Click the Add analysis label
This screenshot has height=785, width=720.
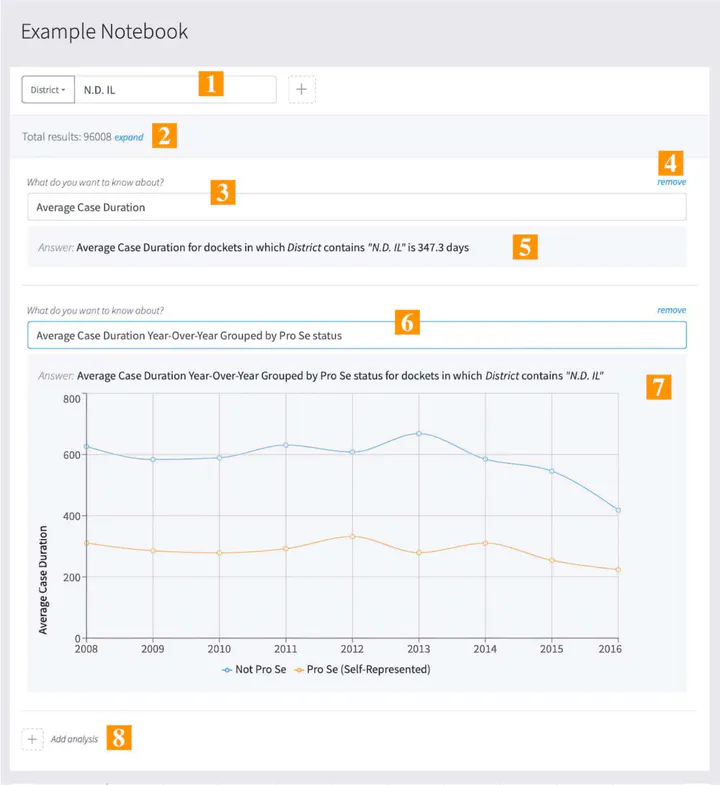[75, 739]
